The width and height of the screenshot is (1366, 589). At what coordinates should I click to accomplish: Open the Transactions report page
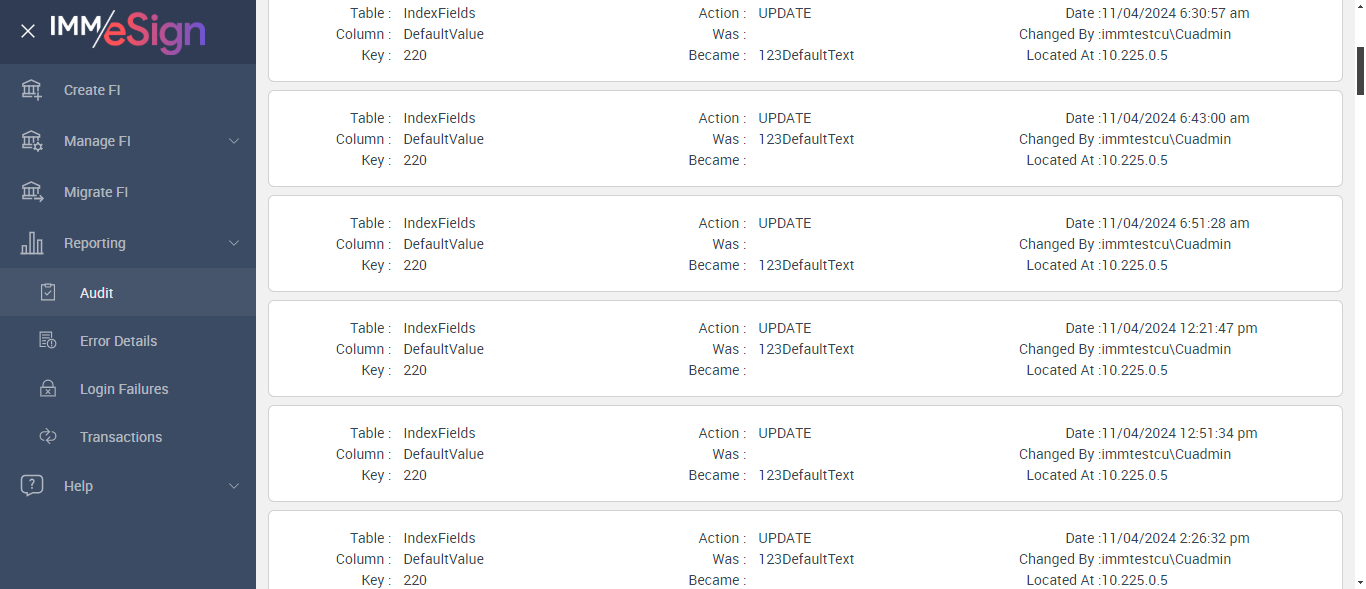point(121,437)
